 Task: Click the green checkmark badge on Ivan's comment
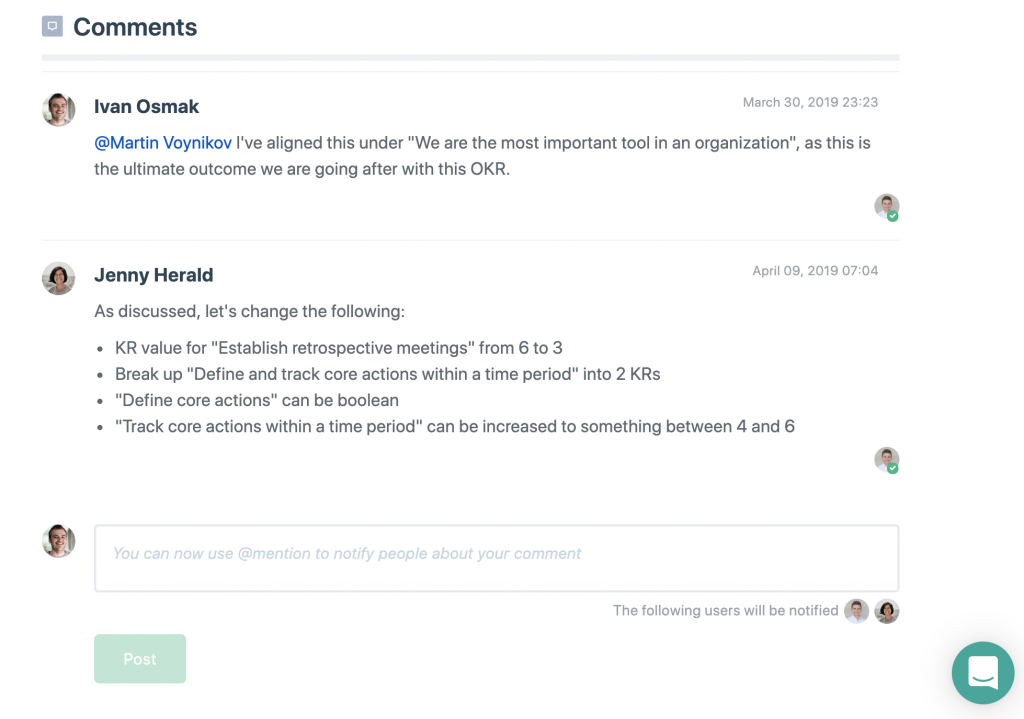(x=893, y=216)
